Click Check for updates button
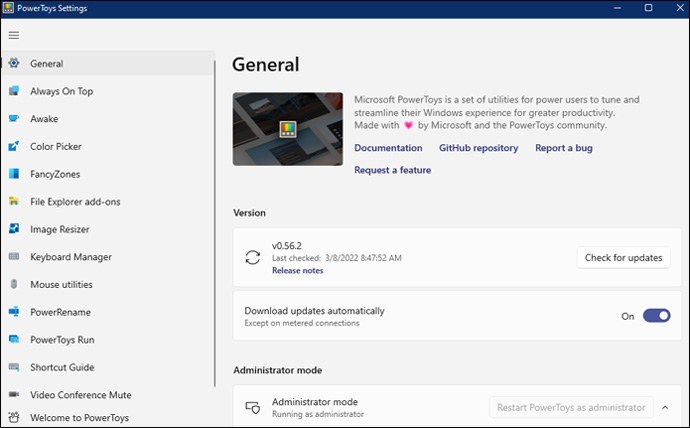The image size is (690, 428). [624, 258]
